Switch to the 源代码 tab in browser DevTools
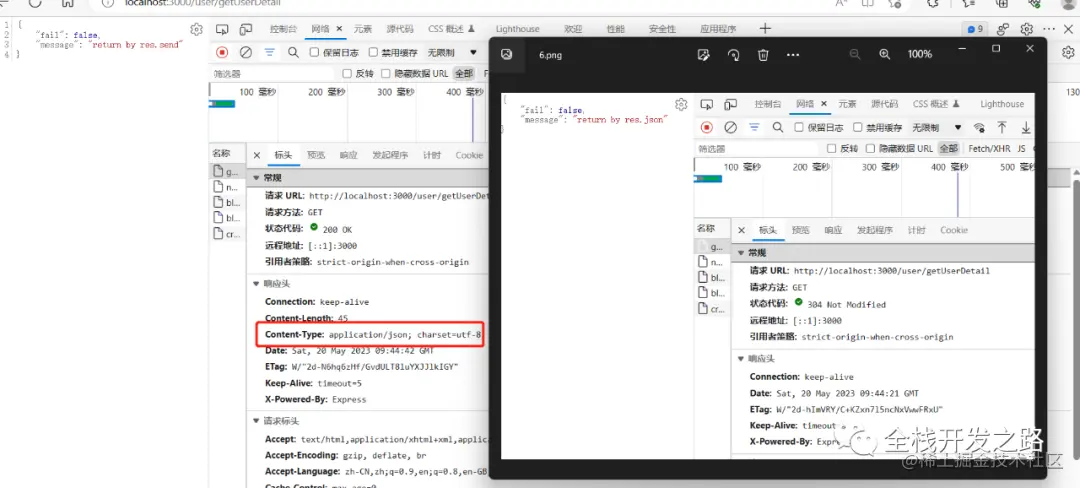This screenshot has width=1080, height=488. coord(399,29)
